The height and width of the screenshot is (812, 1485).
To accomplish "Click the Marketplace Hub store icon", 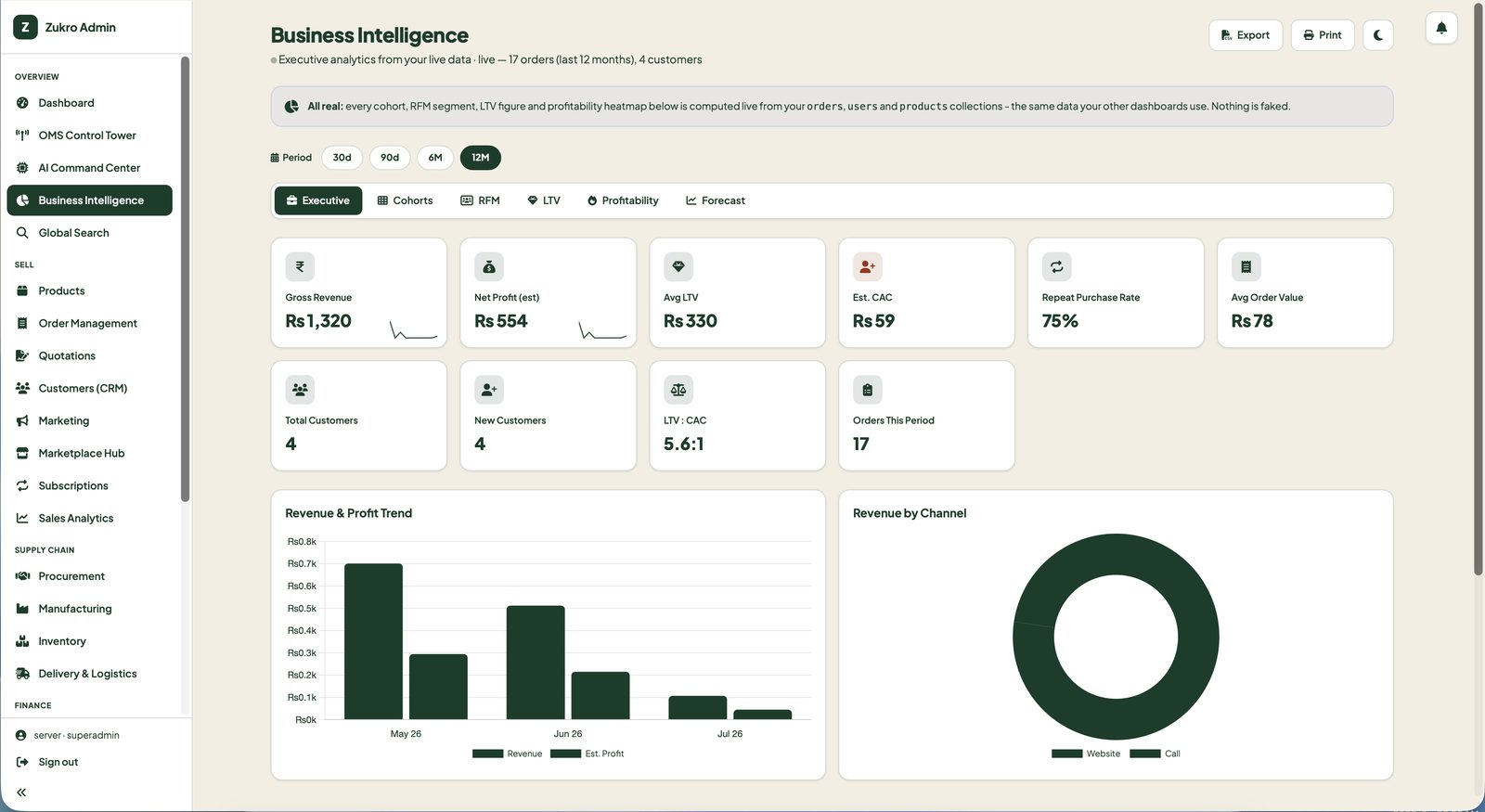I will click(22, 453).
